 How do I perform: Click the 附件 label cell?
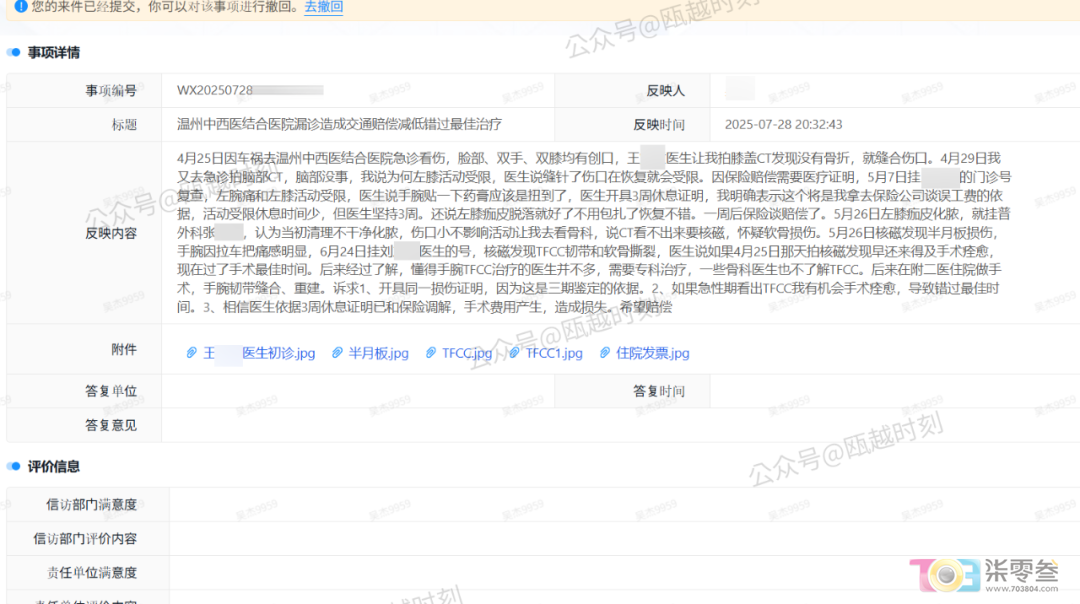[84, 350]
